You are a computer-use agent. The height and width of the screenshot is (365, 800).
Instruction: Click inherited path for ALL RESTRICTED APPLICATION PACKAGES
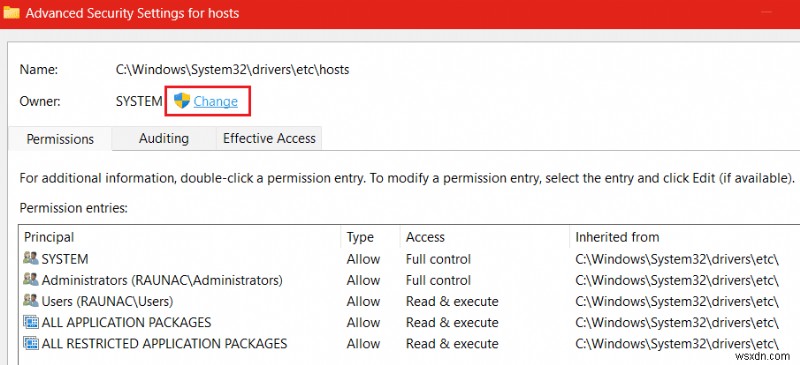677,344
